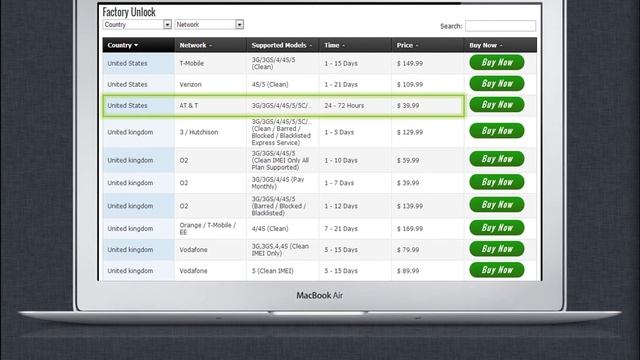Screen dimensions: 640x360
Task: Click the 1 - 21 Days time cell
Action: [x=355, y=84]
